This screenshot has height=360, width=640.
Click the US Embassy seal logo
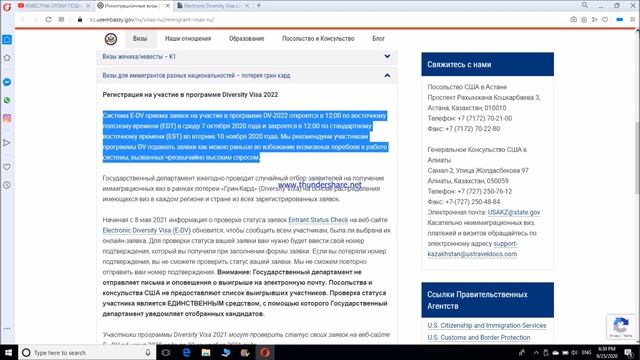pos(111,39)
